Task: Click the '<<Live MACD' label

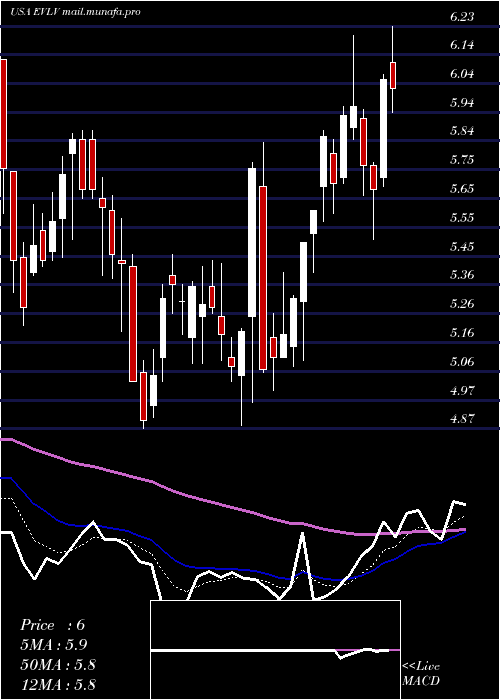Action: 421,674
